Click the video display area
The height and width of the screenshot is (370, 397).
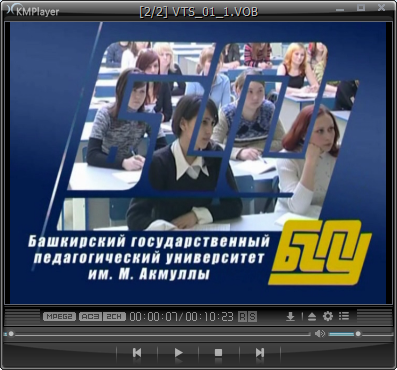point(199,163)
